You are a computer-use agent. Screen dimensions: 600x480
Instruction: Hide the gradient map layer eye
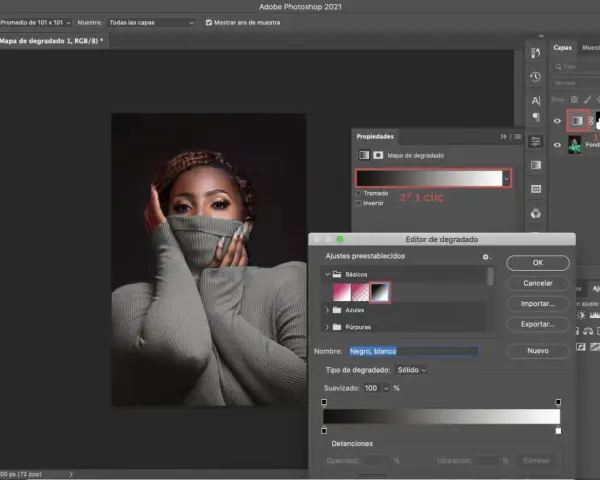pos(557,121)
